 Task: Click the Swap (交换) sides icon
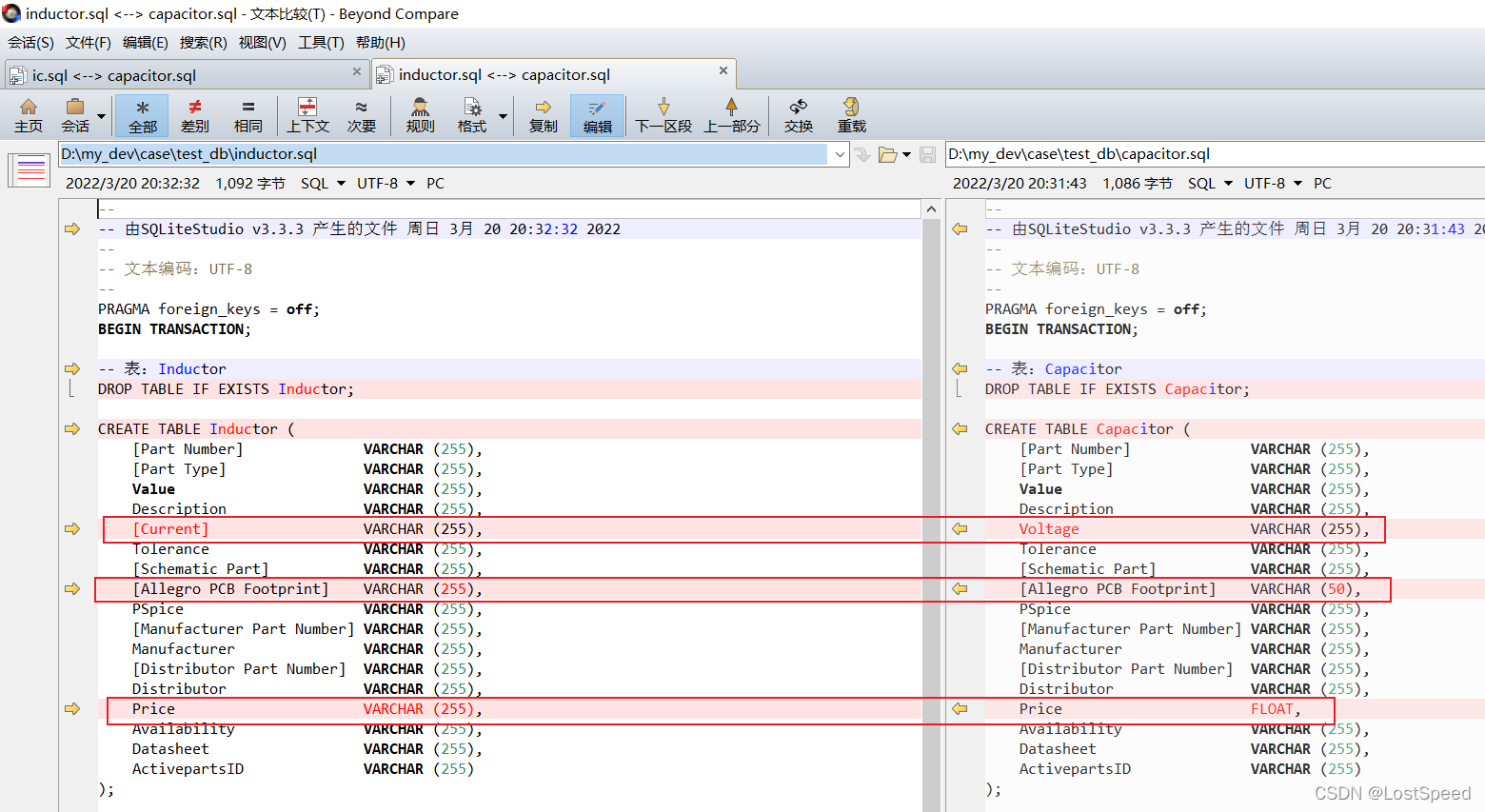(x=798, y=115)
